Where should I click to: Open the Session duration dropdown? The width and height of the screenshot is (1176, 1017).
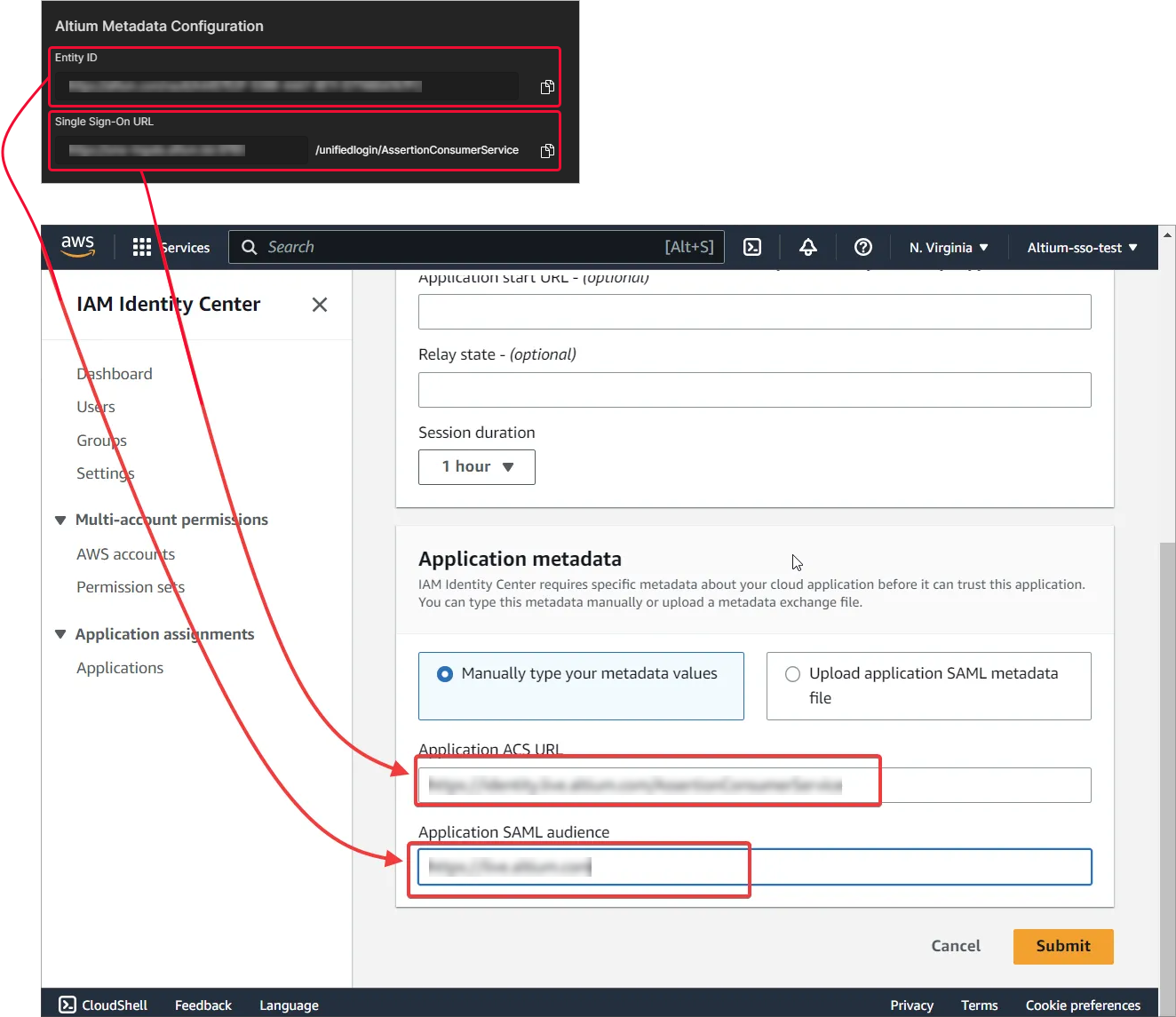pyautogui.click(x=477, y=467)
